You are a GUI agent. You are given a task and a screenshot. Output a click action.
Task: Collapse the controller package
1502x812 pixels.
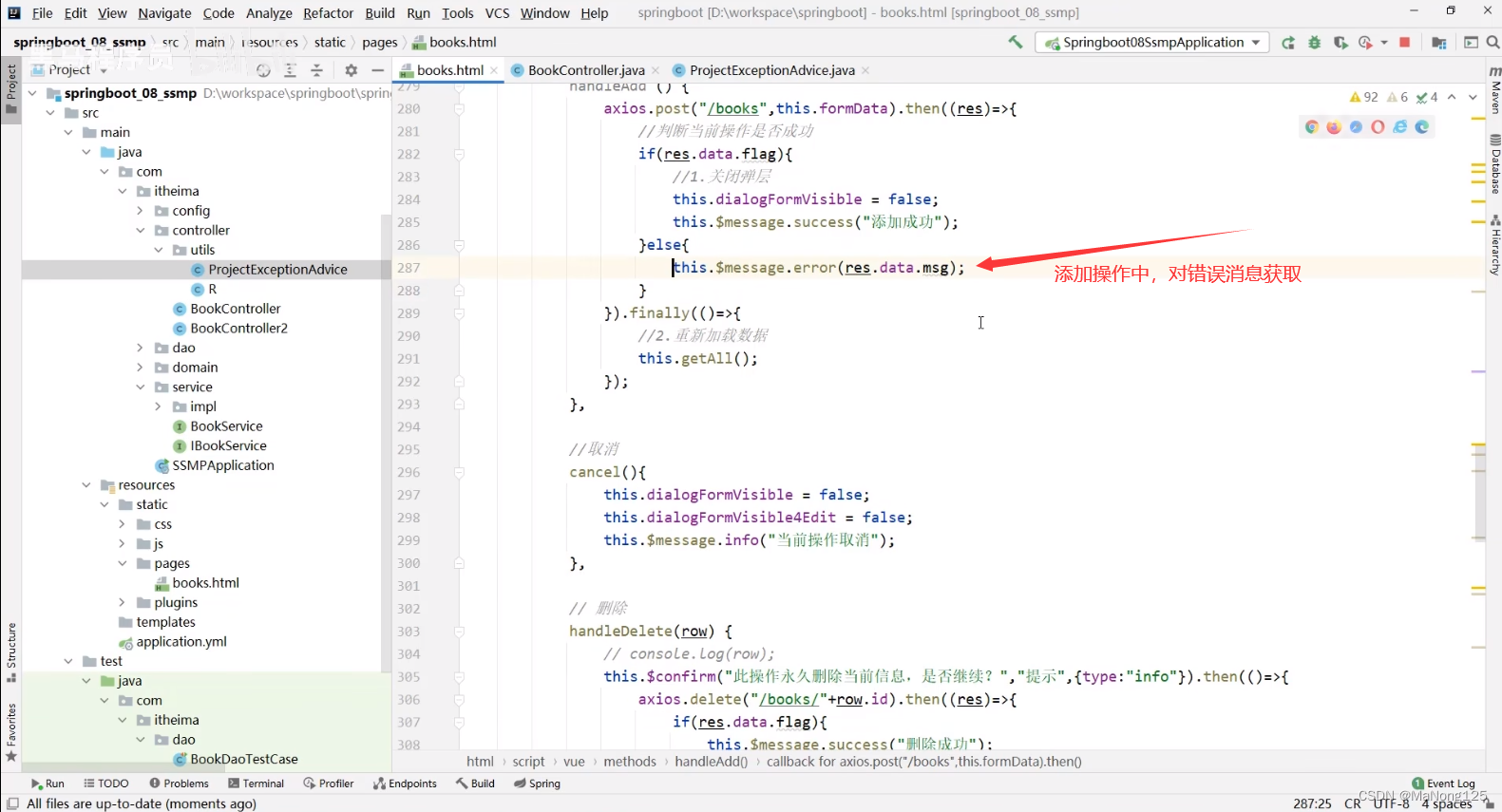click(141, 231)
